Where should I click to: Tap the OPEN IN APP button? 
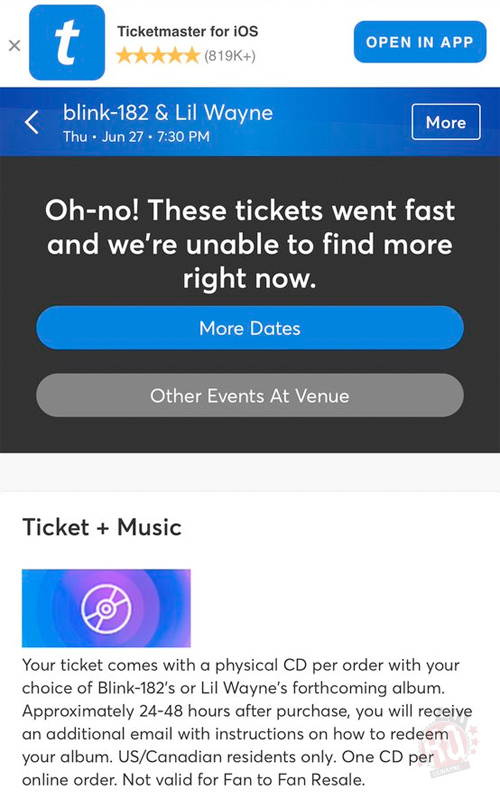420,42
